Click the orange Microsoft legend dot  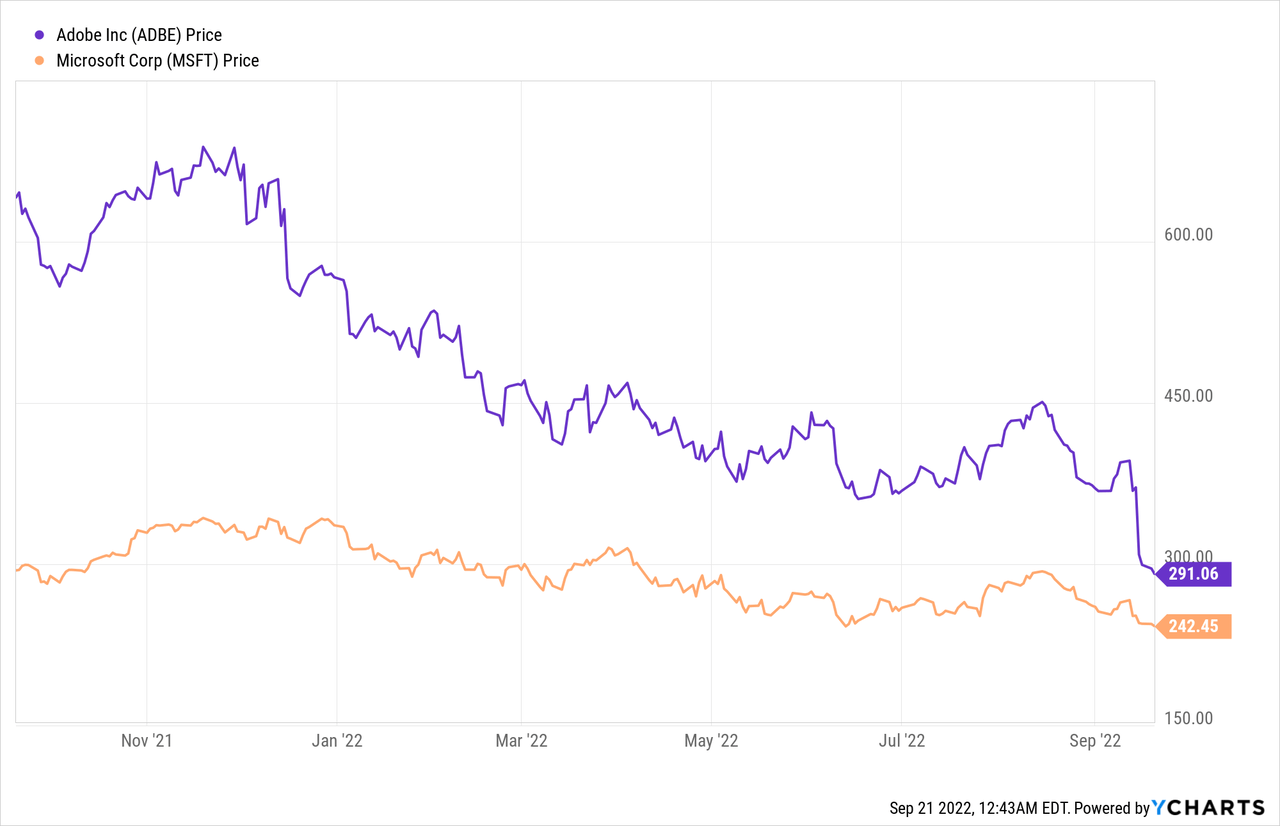39,61
